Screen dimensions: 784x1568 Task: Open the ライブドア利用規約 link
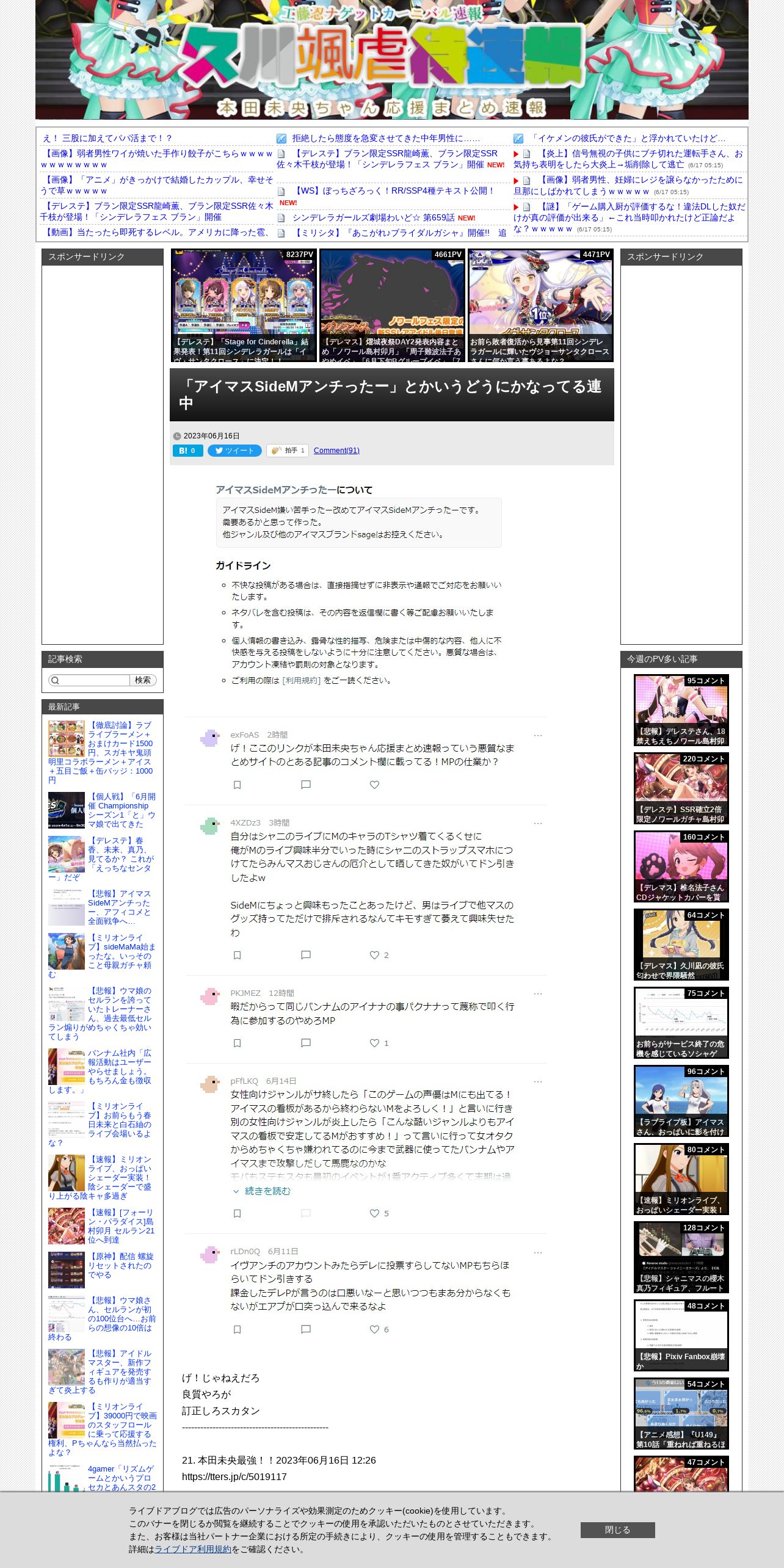[193, 1549]
